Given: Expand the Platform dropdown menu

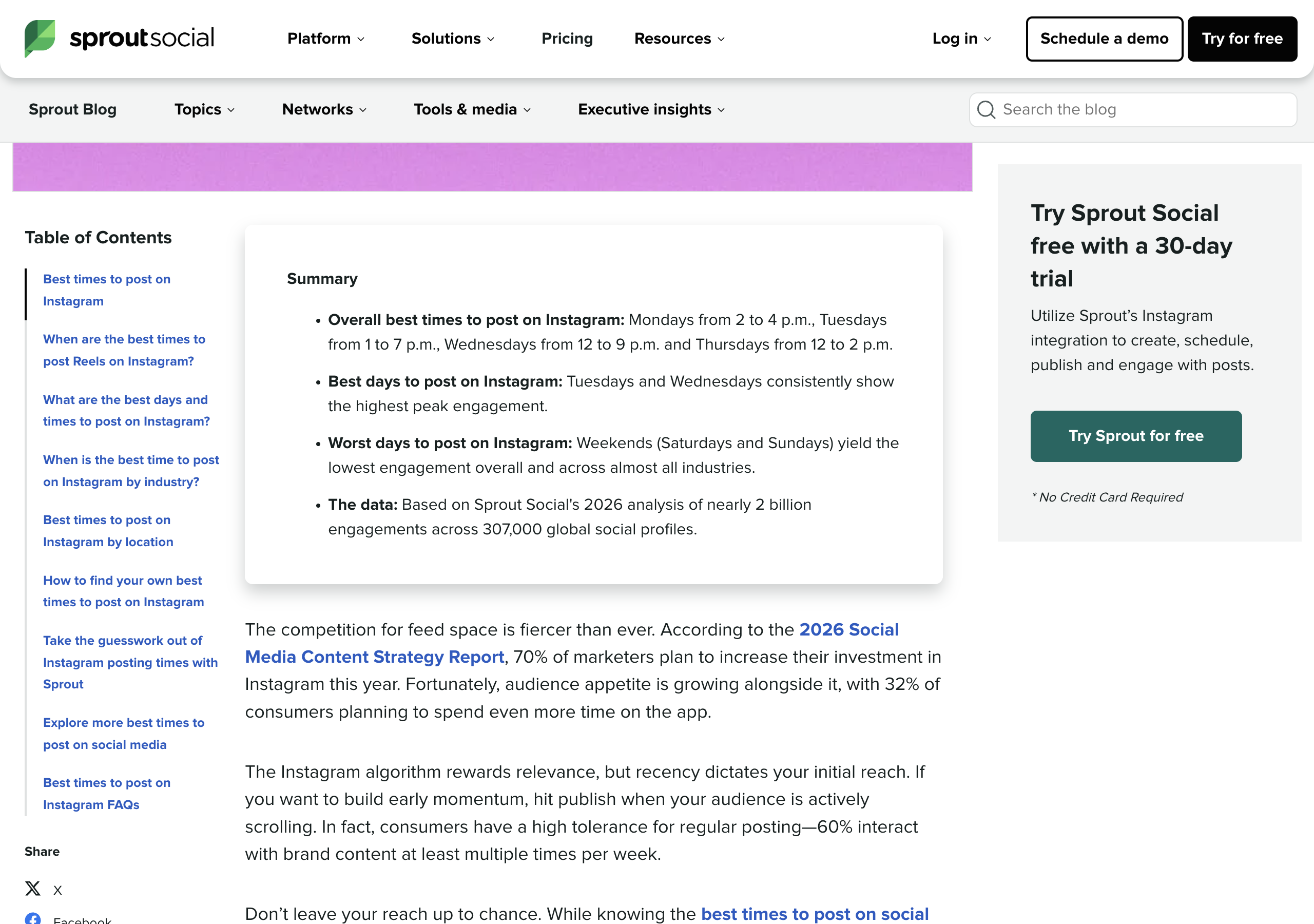Looking at the screenshot, I should coord(325,38).
